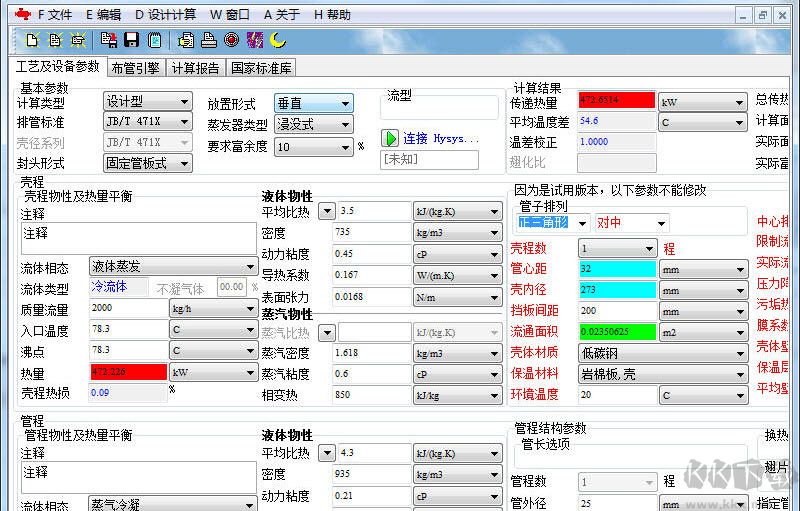The height and width of the screenshot is (511, 800).
Task: Click the copy pages icon left of printer
Action: tap(186, 40)
